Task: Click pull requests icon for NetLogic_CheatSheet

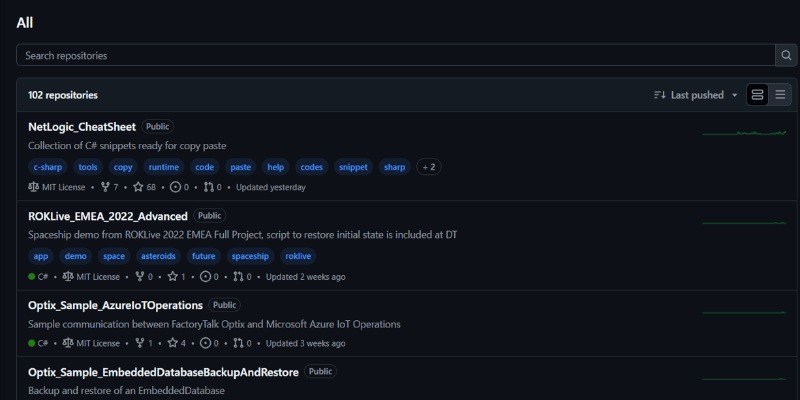Action: [x=209, y=187]
